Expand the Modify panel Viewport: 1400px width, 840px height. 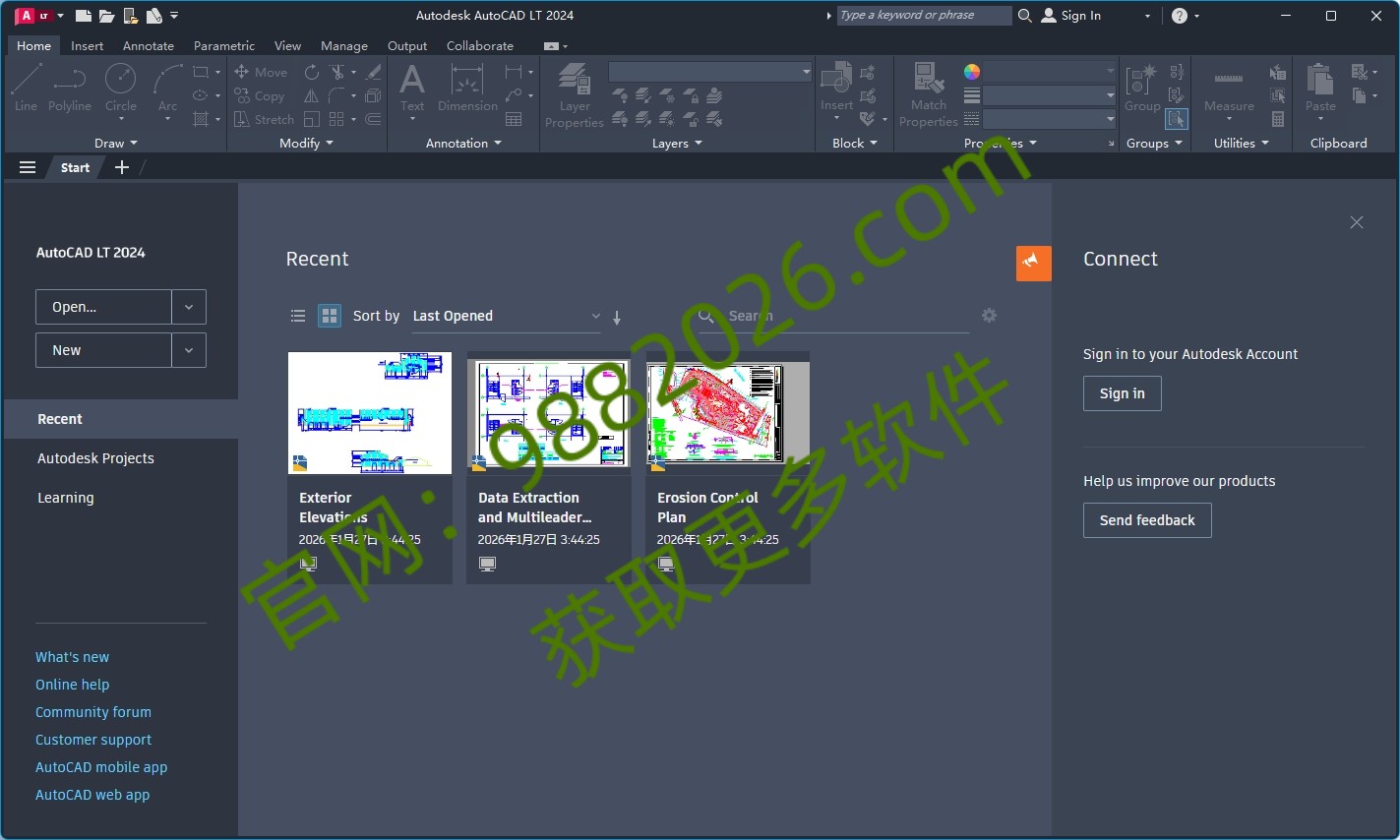click(x=306, y=144)
